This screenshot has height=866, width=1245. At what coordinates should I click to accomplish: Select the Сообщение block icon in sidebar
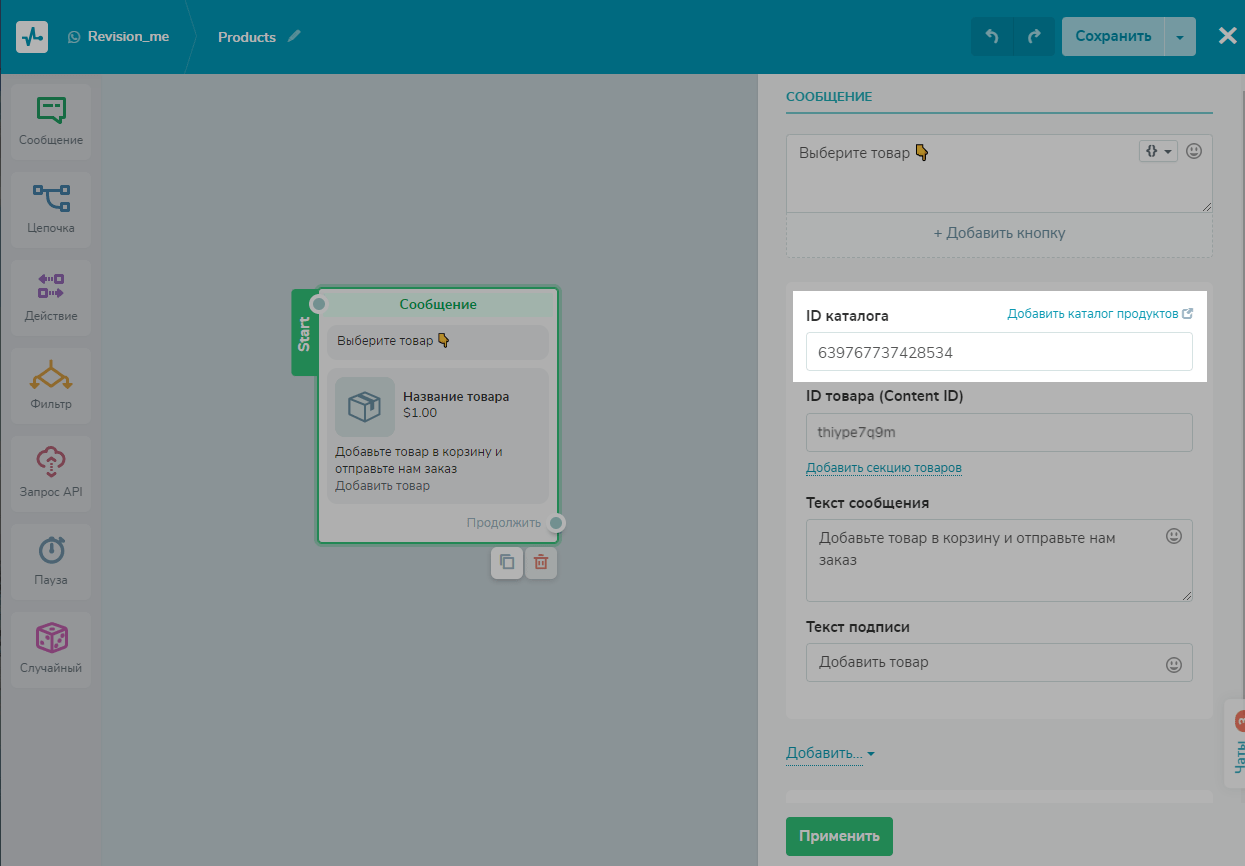tap(51, 121)
